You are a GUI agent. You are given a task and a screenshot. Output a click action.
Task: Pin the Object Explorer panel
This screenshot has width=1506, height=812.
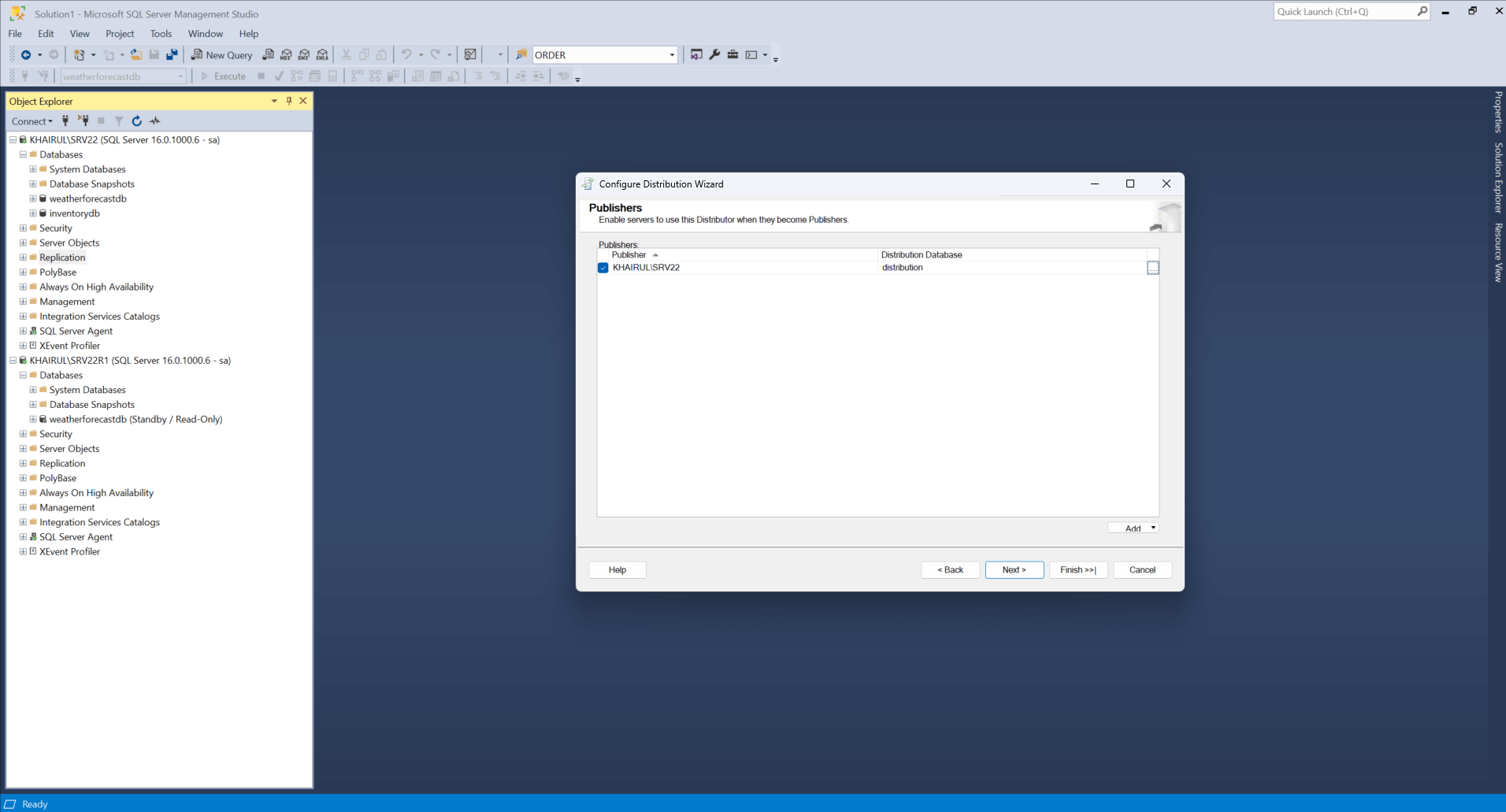(289, 101)
